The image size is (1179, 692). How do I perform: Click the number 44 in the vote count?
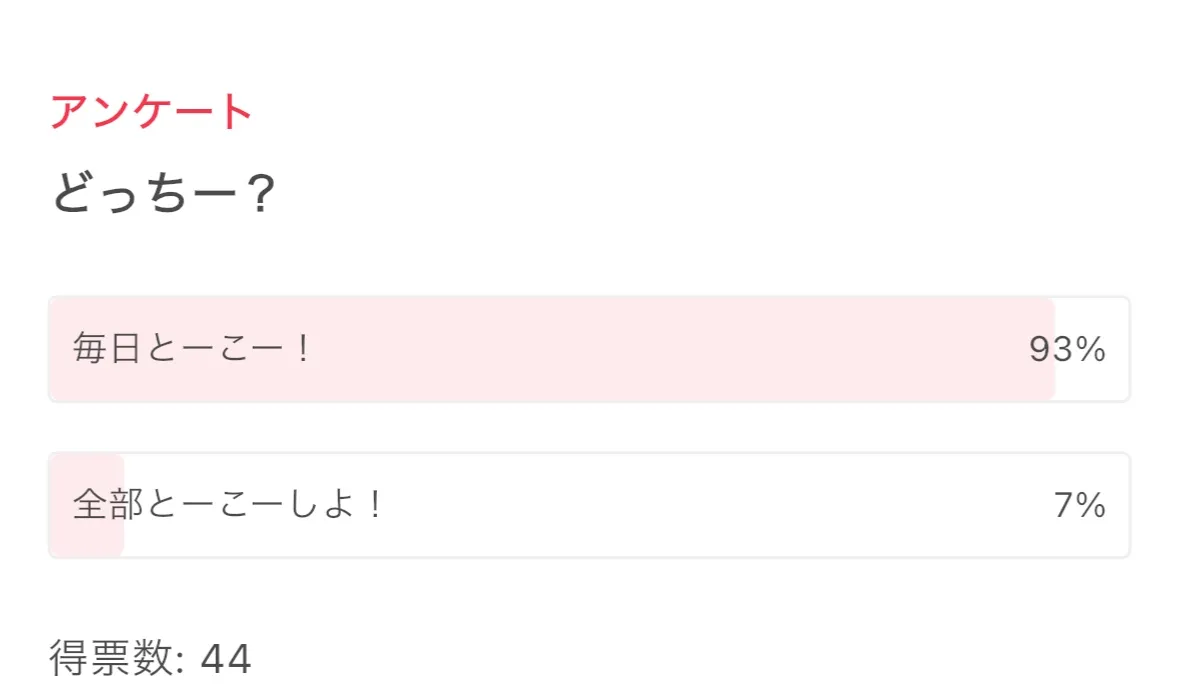click(x=226, y=660)
